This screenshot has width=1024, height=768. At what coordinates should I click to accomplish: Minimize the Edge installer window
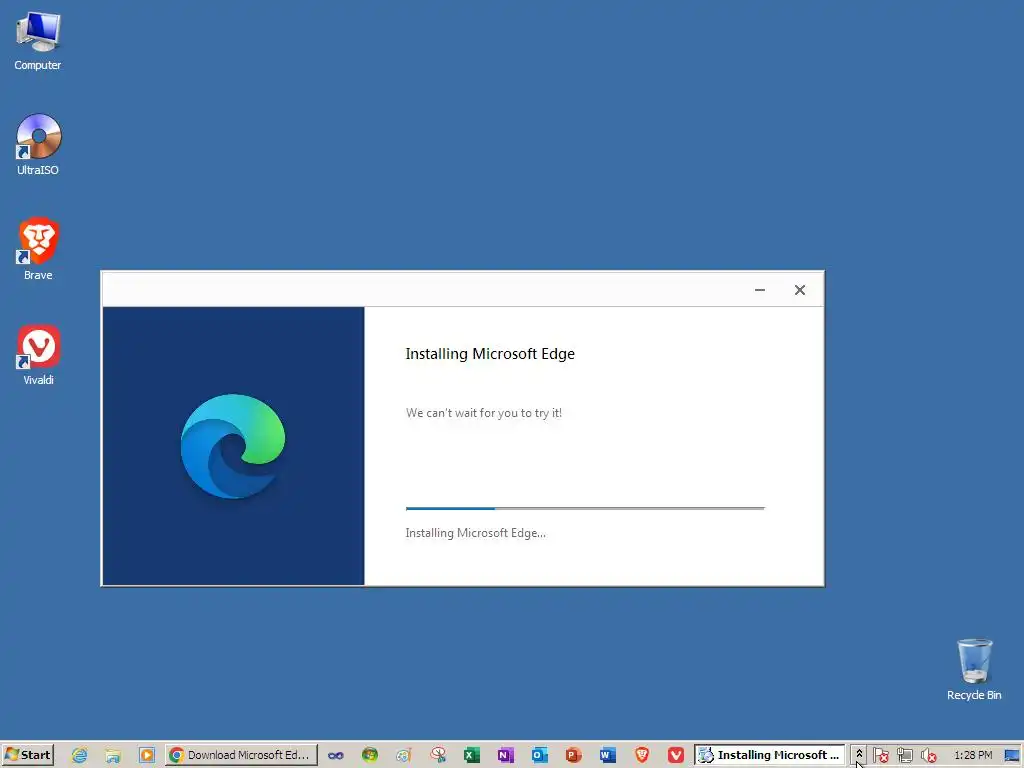pos(760,290)
